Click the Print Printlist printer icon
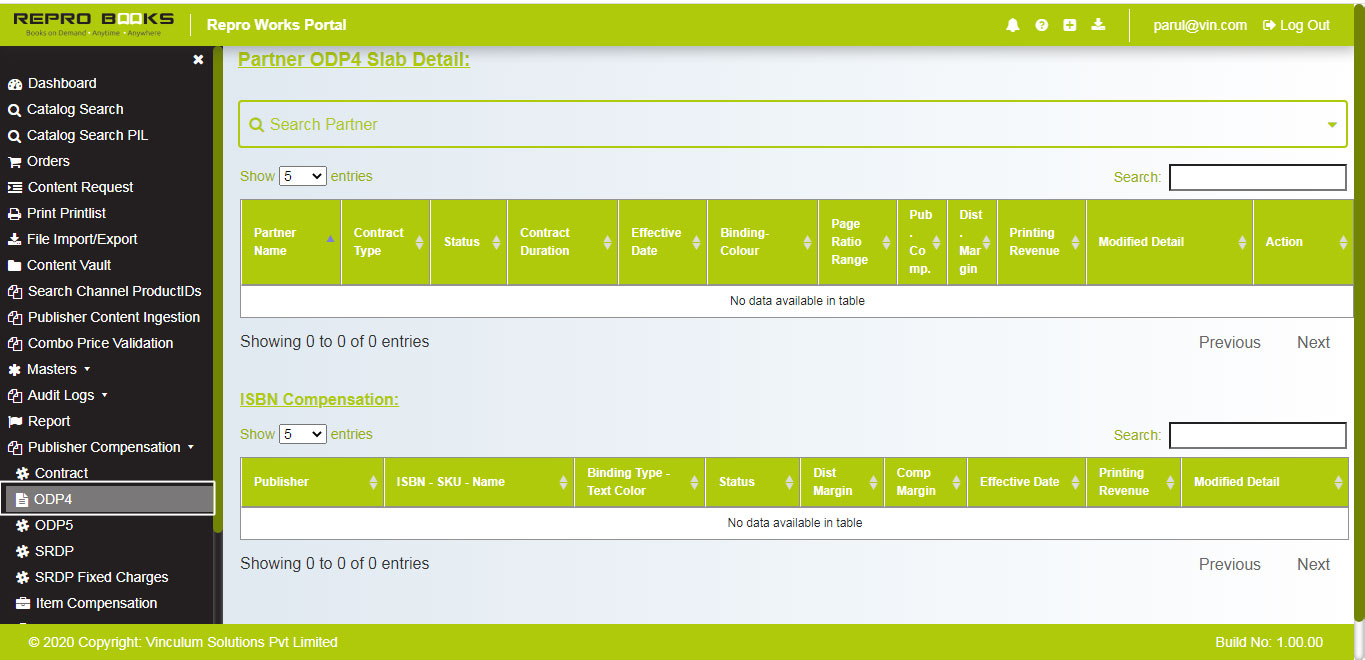This screenshot has width=1365, height=660. (x=15, y=214)
